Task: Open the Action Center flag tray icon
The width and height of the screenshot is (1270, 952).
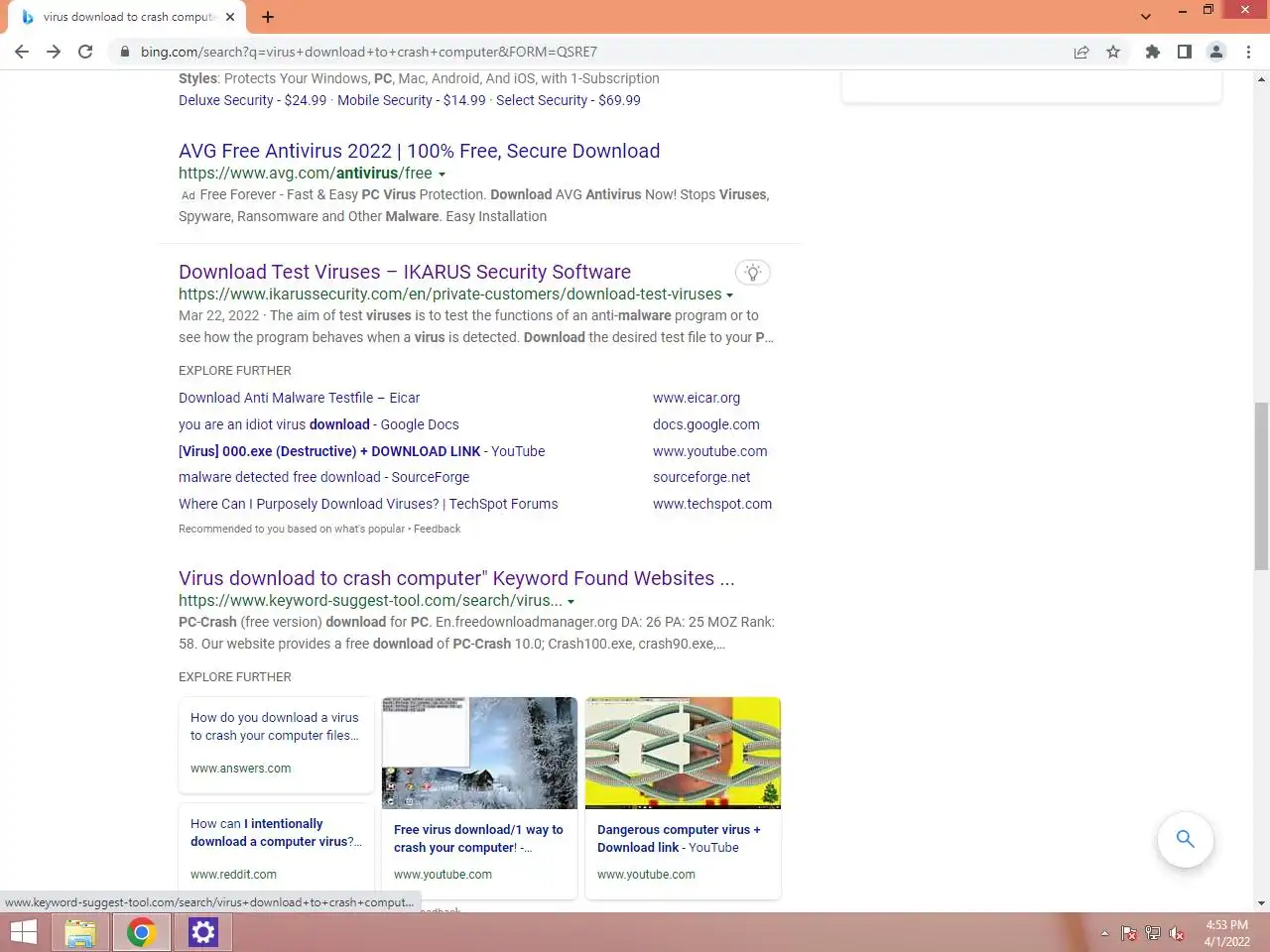Action: pyautogui.click(x=1129, y=933)
